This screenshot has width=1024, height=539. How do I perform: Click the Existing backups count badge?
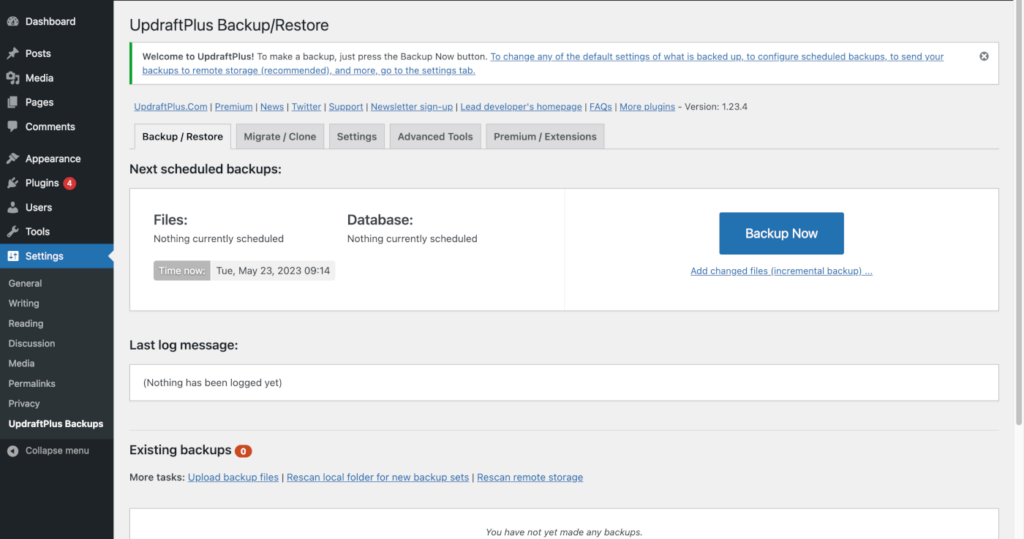[x=243, y=451]
